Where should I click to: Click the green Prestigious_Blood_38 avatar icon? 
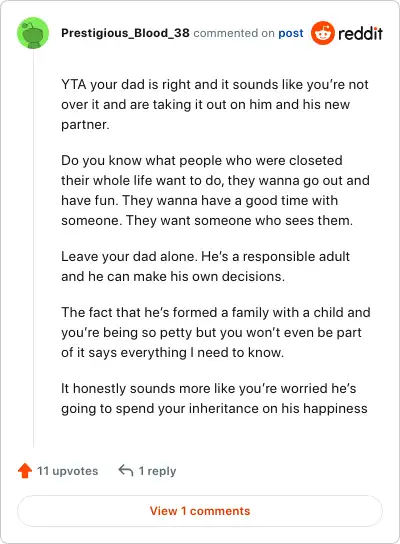click(33, 33)
